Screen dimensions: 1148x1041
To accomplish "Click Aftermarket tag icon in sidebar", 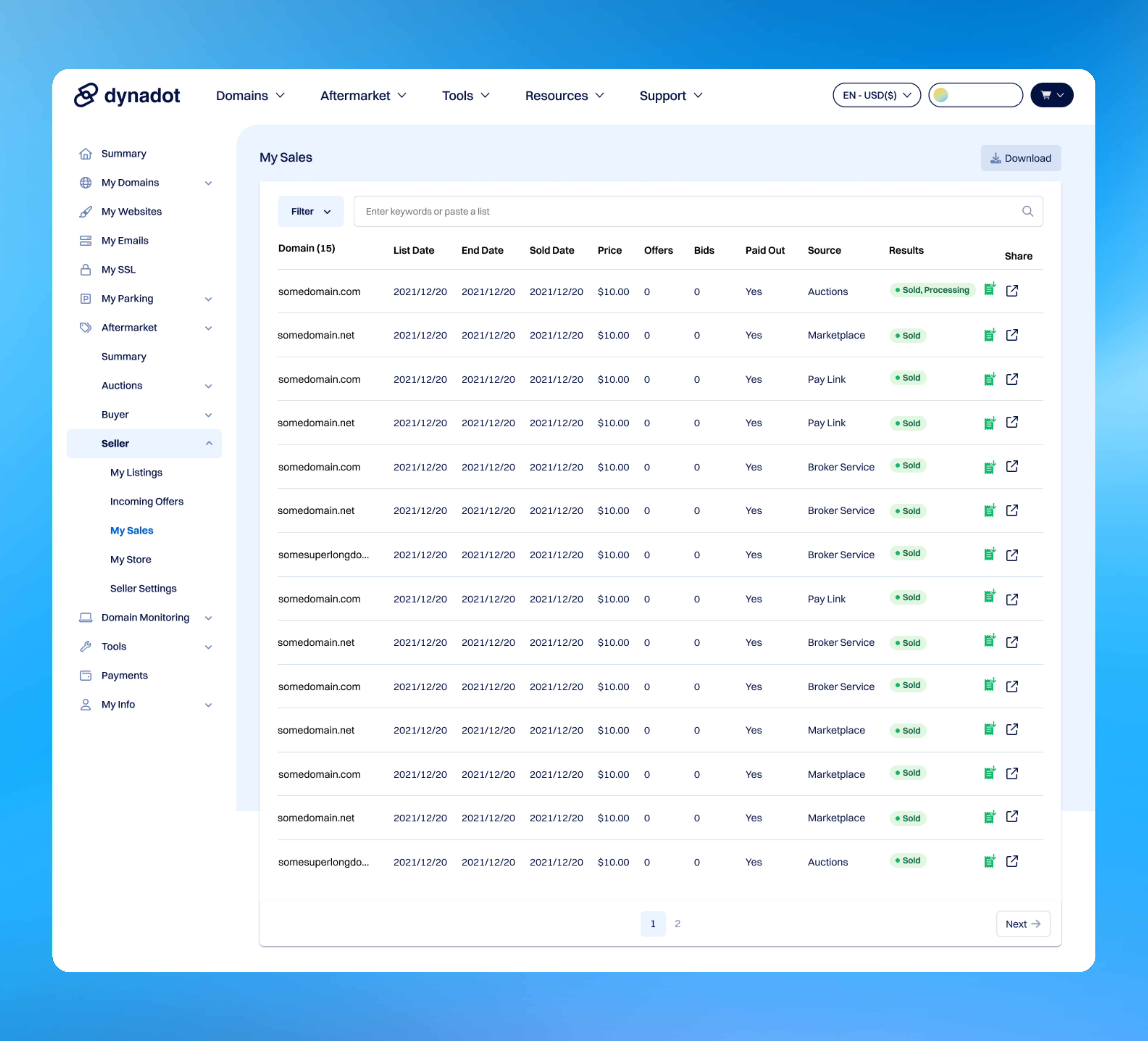I will click(85, 328).
